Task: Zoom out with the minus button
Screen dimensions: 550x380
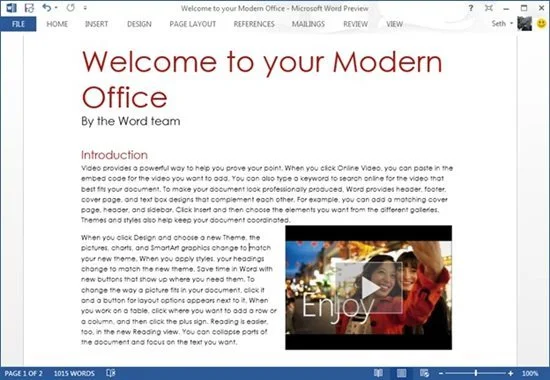Action: tap(441, 374)
